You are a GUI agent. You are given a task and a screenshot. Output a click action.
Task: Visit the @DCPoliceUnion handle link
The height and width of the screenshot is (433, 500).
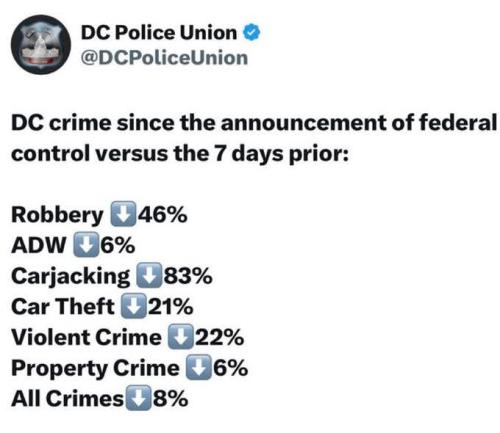164,58
